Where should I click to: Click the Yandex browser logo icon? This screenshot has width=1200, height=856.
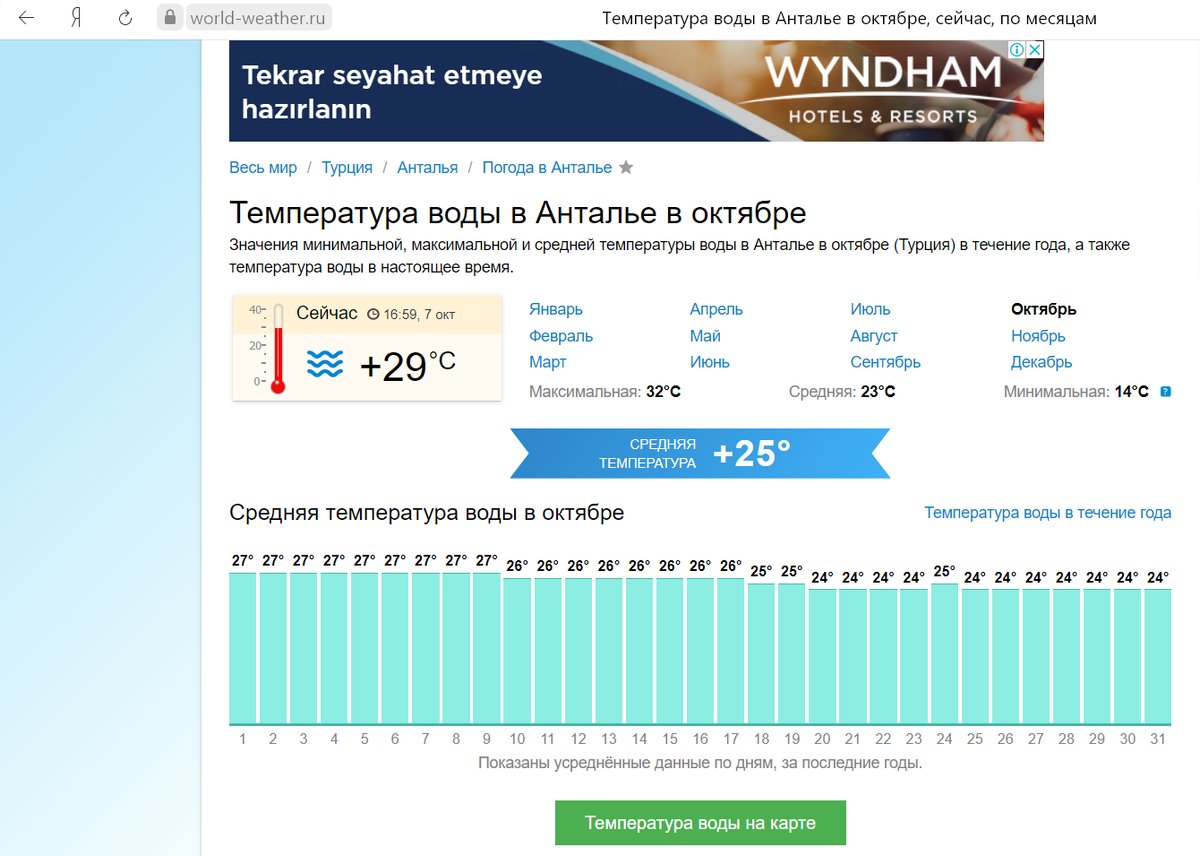pyautogui.click(x=76, y=17)
